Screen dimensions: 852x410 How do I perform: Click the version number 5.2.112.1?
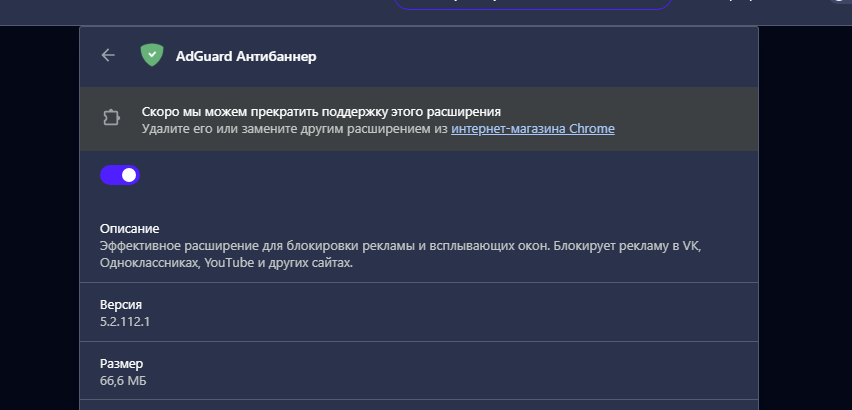point(131,321)
